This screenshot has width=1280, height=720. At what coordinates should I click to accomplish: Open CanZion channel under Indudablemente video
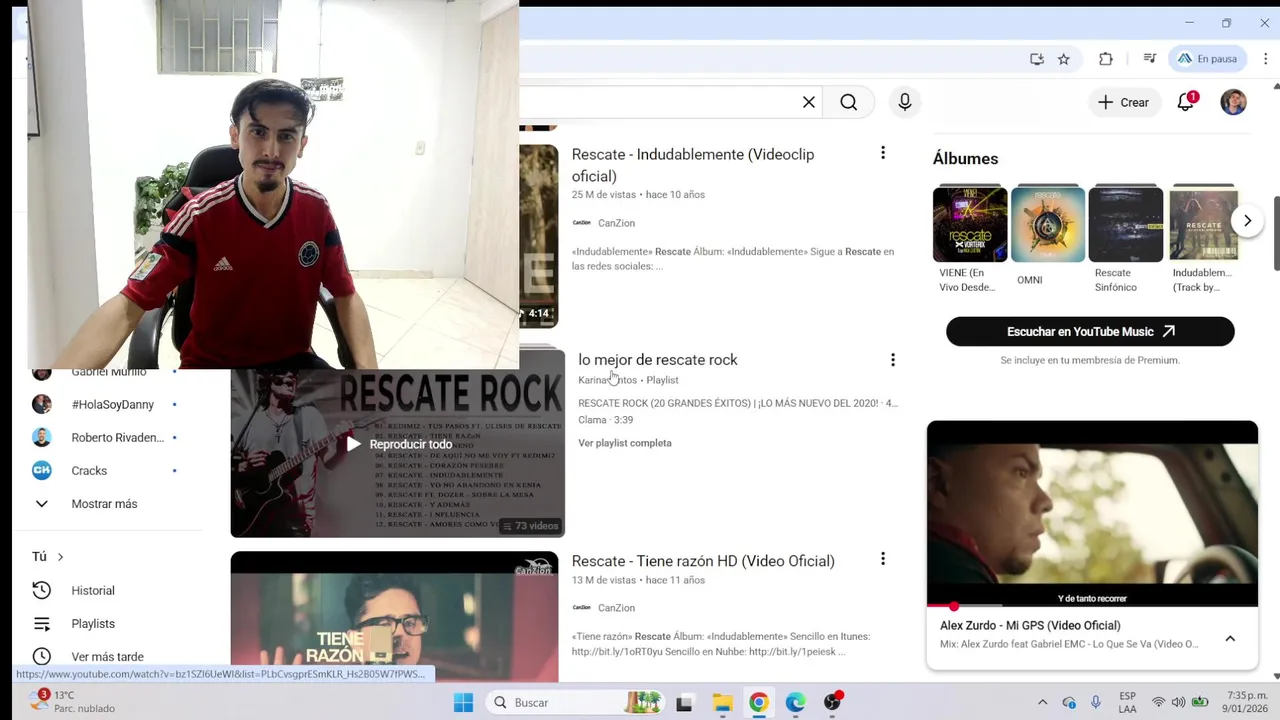point(616,223)
